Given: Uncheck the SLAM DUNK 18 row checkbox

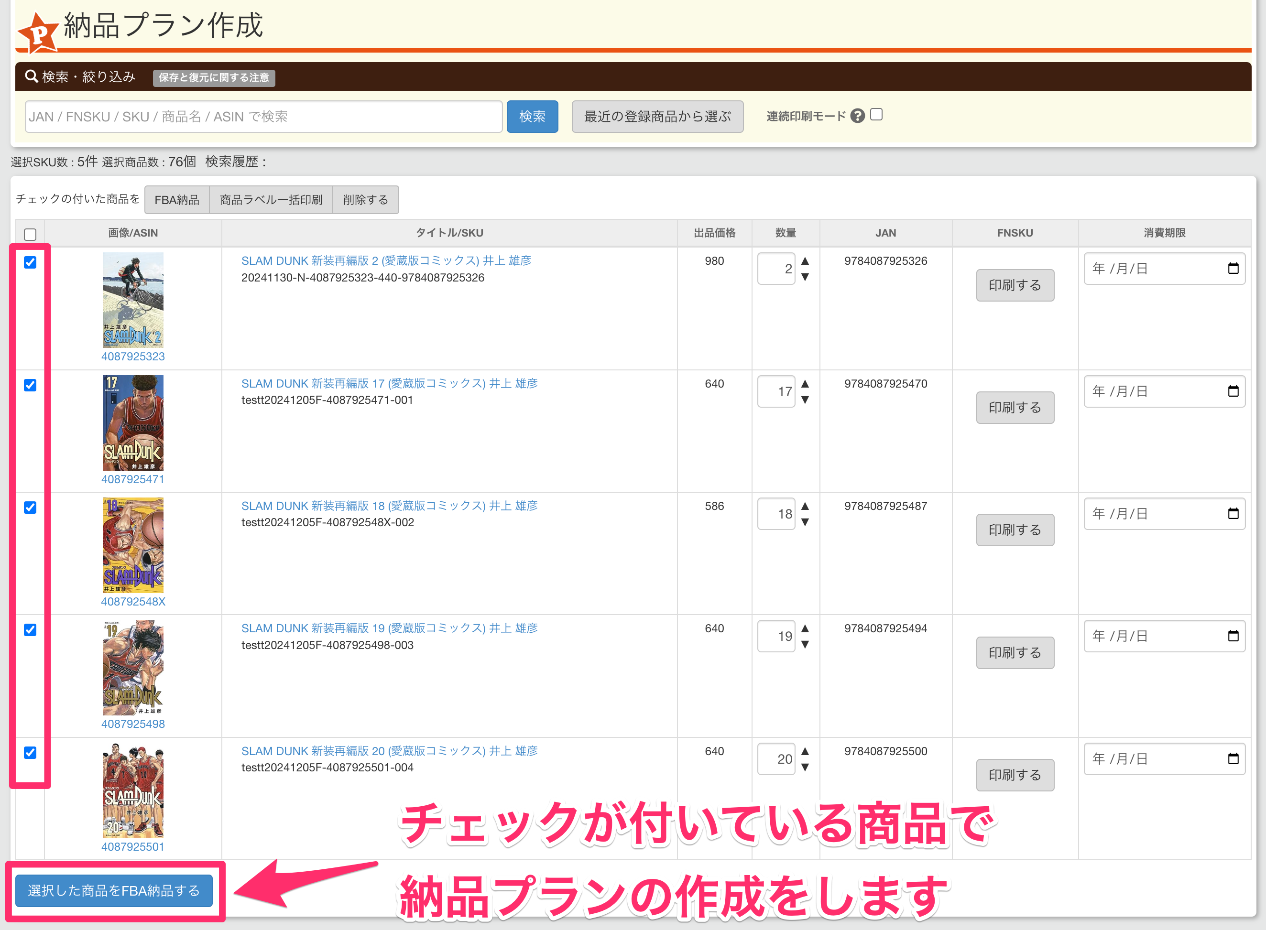Looking at the screenshot, I should 30,508.
